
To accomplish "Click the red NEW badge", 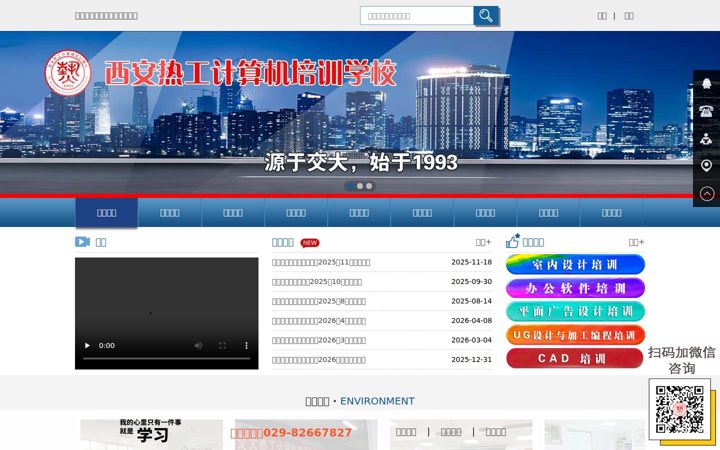I will [x=310, y=242].
